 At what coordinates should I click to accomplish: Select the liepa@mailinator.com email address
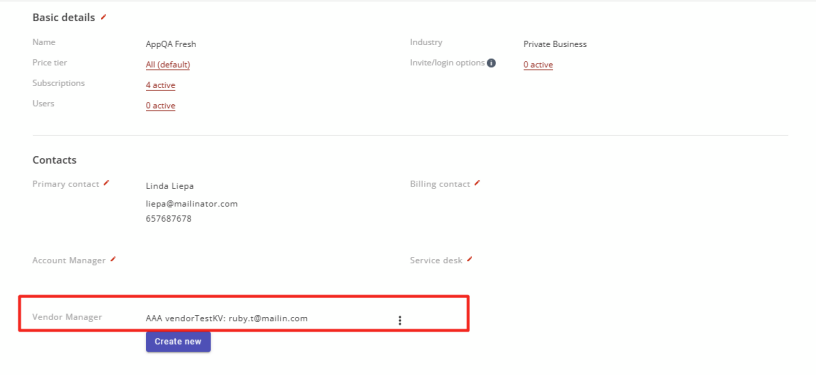(x=192, y=204)
